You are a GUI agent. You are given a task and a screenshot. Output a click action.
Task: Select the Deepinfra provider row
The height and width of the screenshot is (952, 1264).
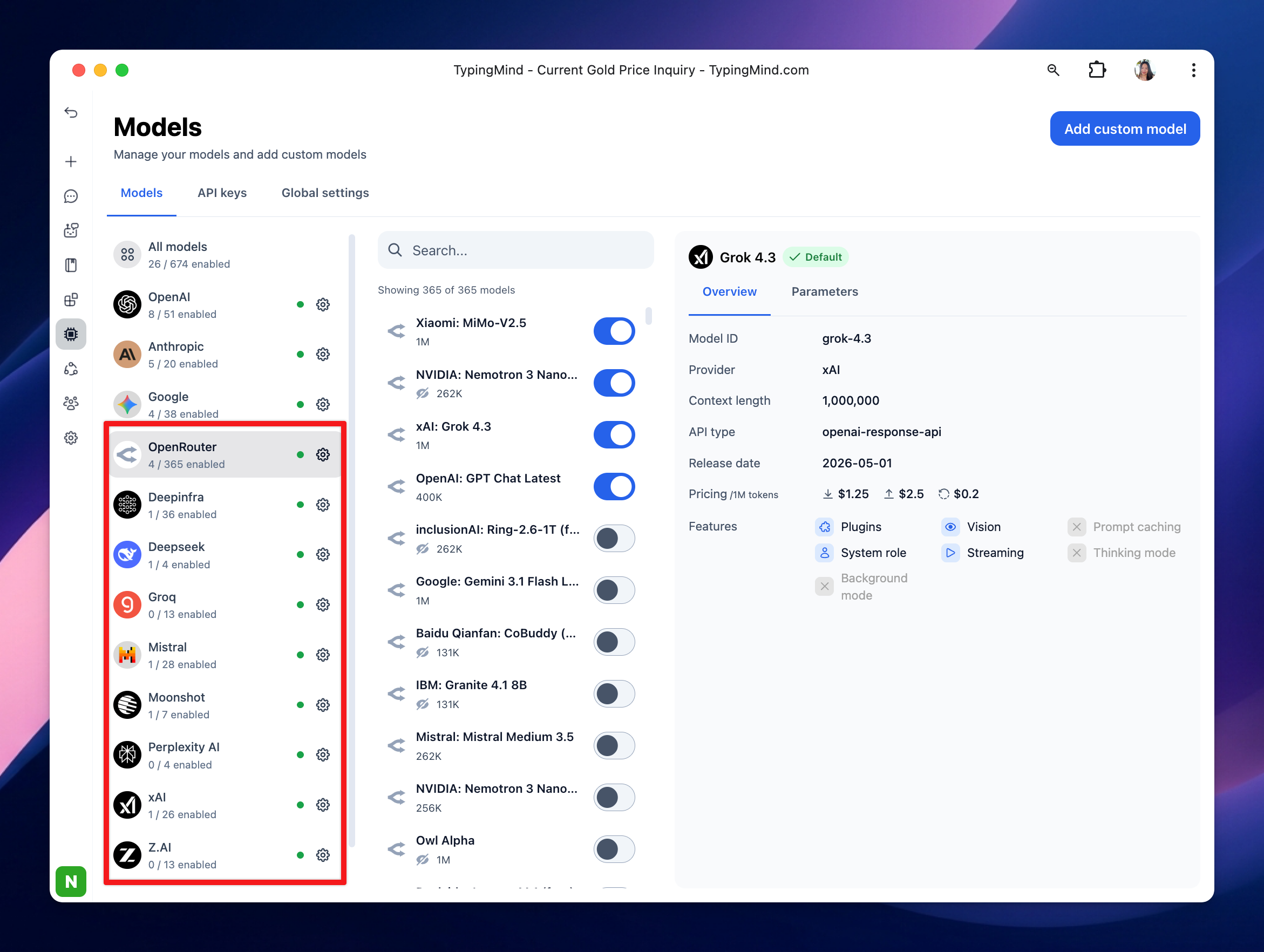(x=225, y=505)
